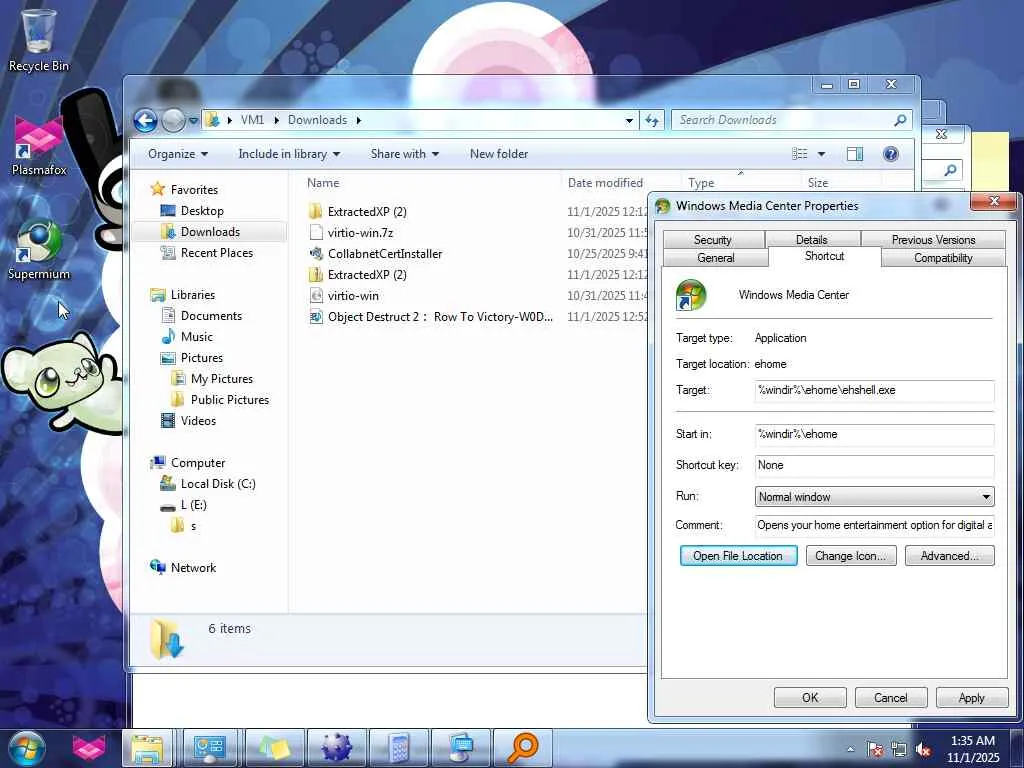Viewport: 1024px width, 768px height.
Task: Switch to the Details tab
Action: [x=812, y=240]
